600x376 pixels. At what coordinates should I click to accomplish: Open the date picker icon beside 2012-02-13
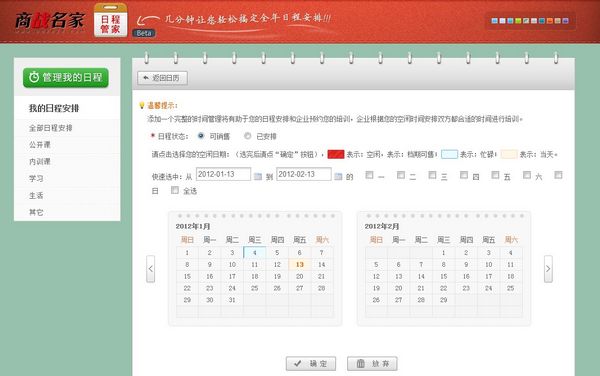point(338,176)
